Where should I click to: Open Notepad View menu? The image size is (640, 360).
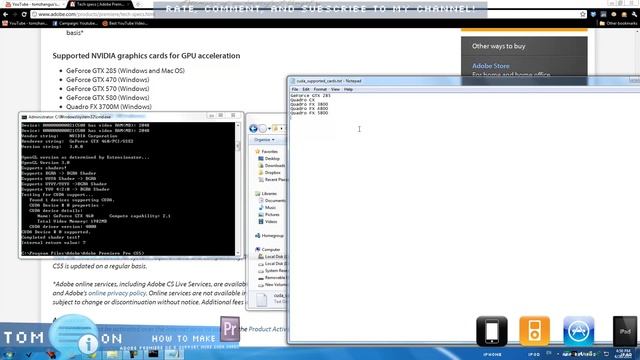(335, 89)
